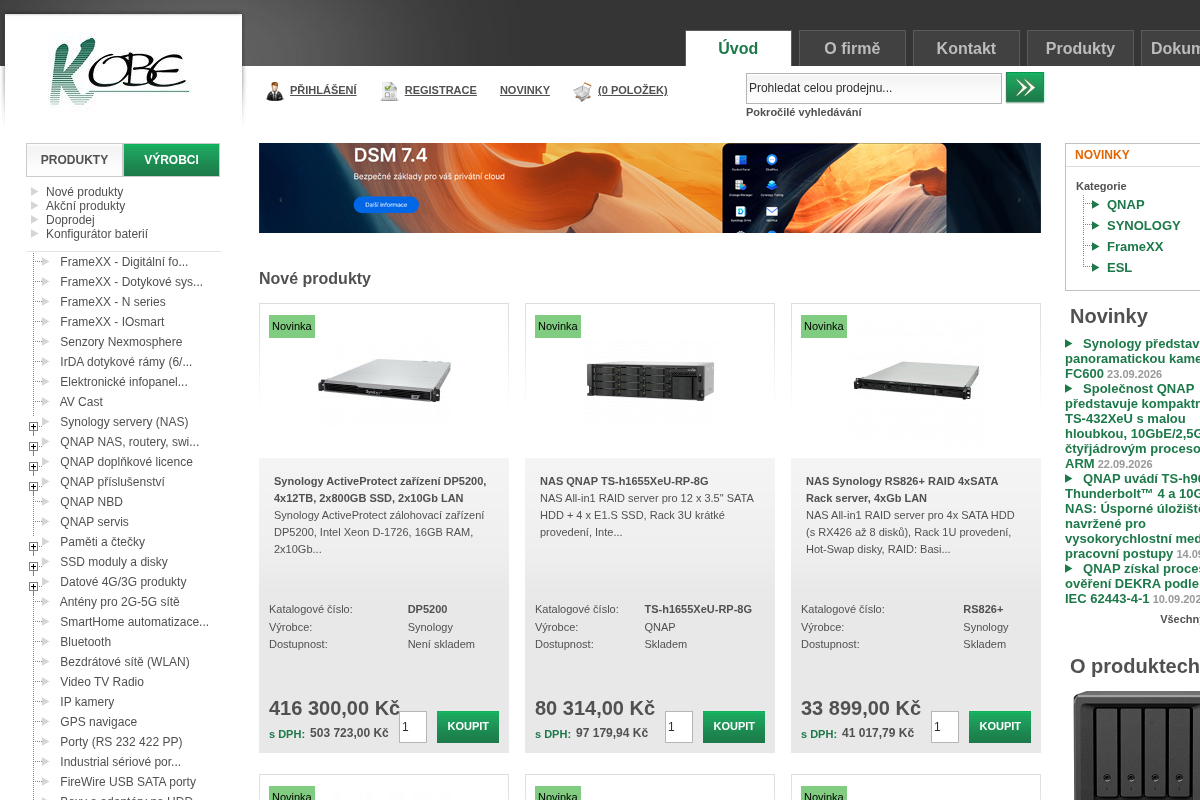The image size is (1200, 800).
Task: Select the QNAP news category
Action: [x=1125, y=205]
